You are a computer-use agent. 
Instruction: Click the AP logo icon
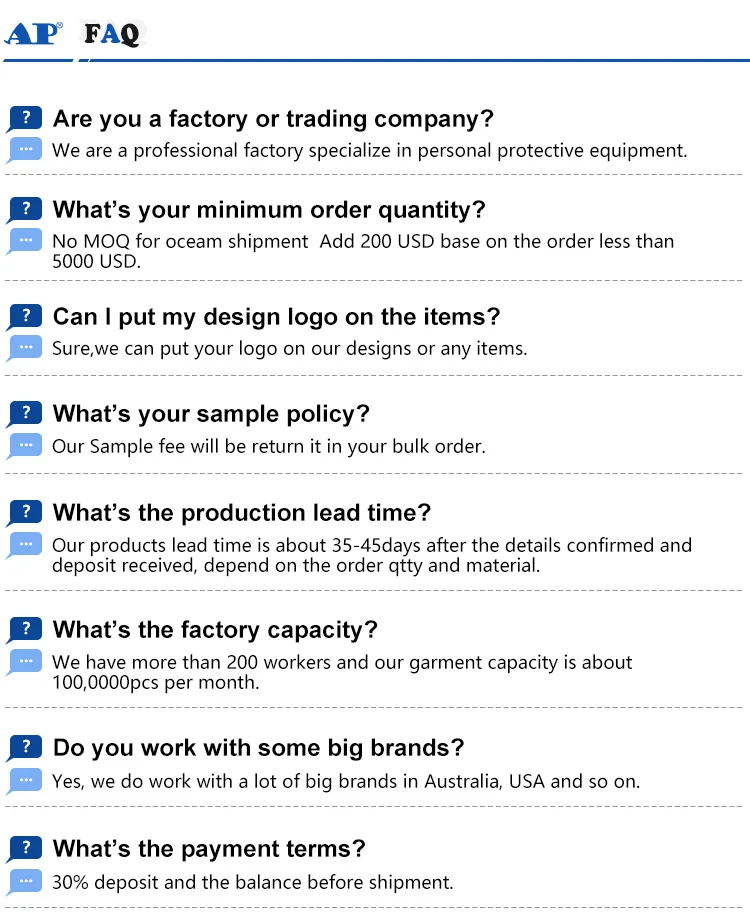point(34,33)
